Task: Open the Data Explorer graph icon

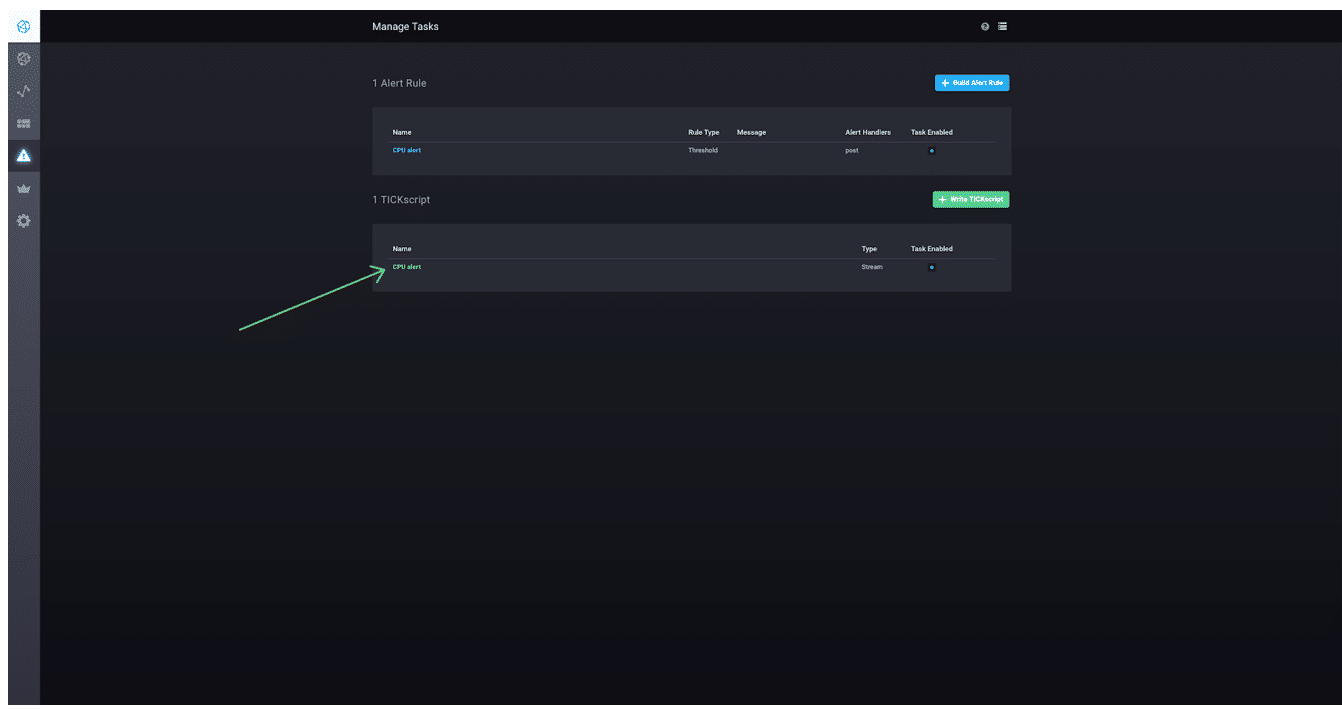Action: point(24,91)
